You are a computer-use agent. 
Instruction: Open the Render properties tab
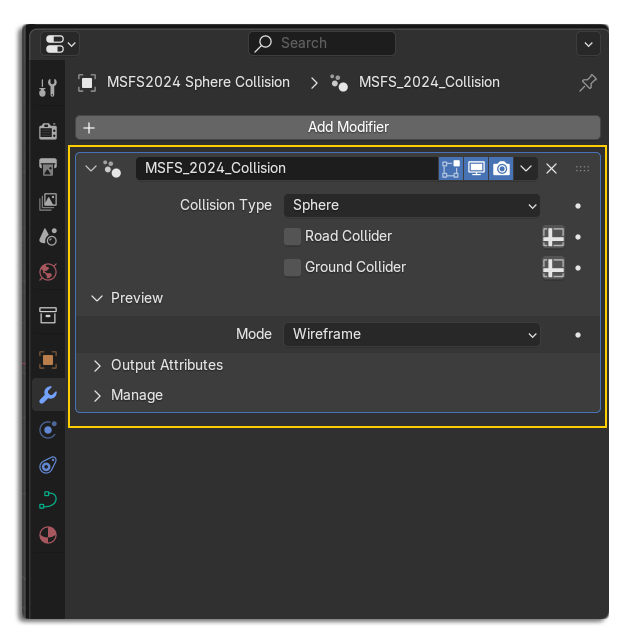(48, 132)
